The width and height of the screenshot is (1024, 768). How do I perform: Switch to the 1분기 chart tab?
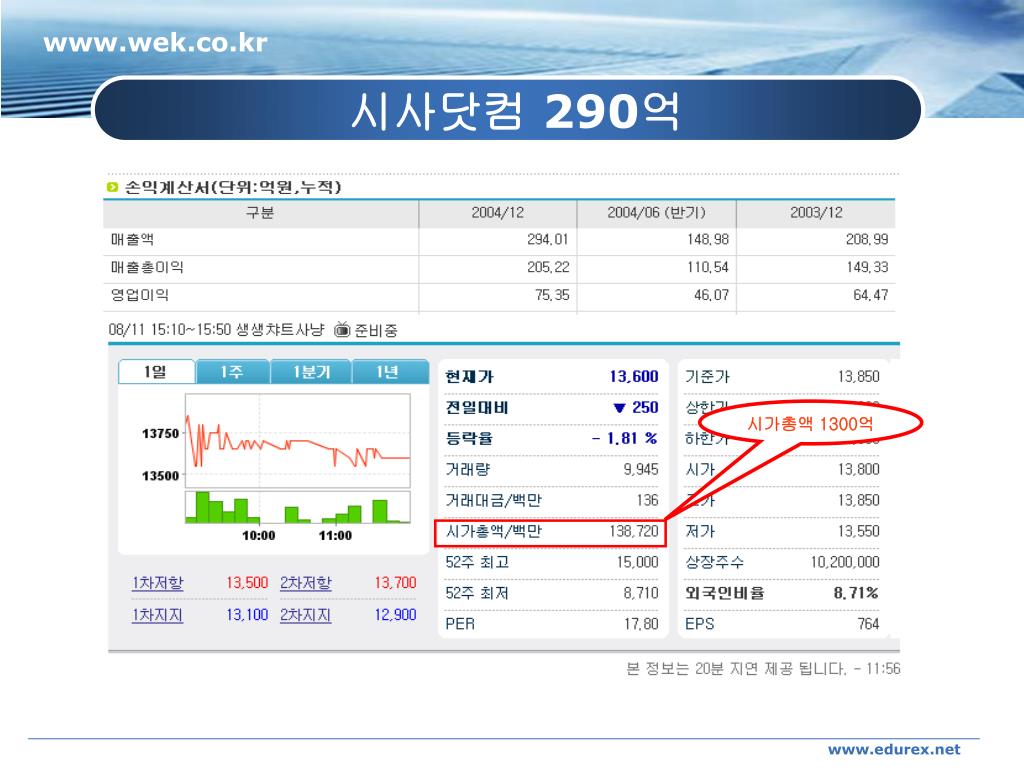click(x=311, y=372)
